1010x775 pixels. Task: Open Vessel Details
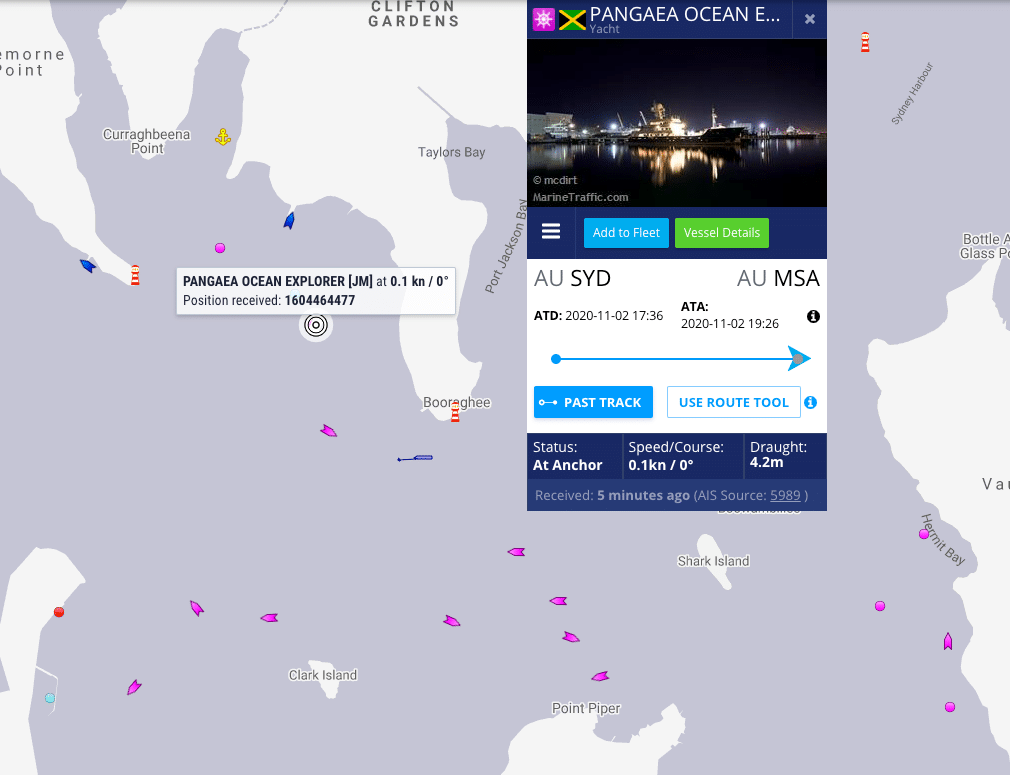[721, 233]
